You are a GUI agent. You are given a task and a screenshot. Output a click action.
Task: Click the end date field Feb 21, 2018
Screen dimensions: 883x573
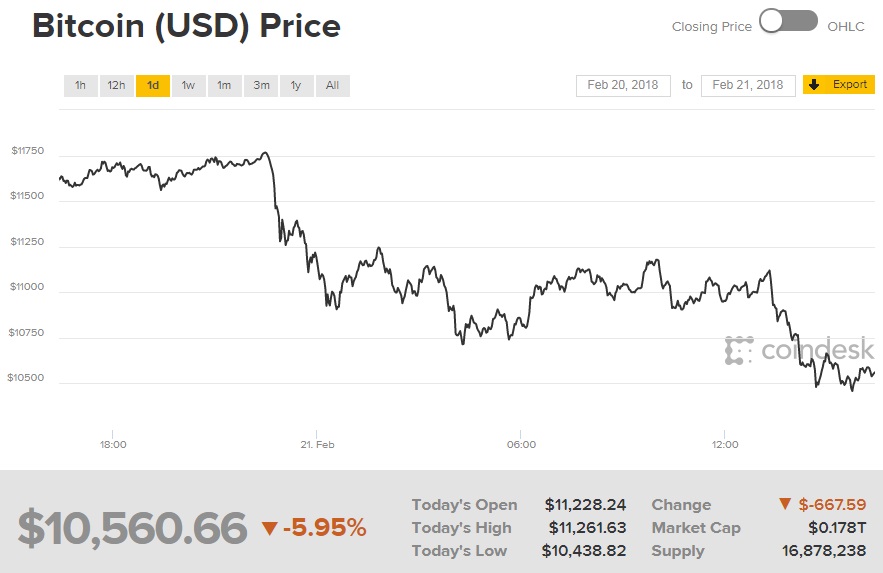748,85
